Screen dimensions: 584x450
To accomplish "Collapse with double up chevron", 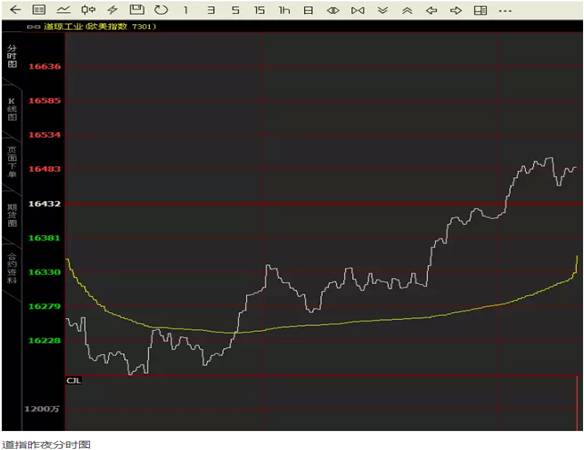I will [407, 10].
